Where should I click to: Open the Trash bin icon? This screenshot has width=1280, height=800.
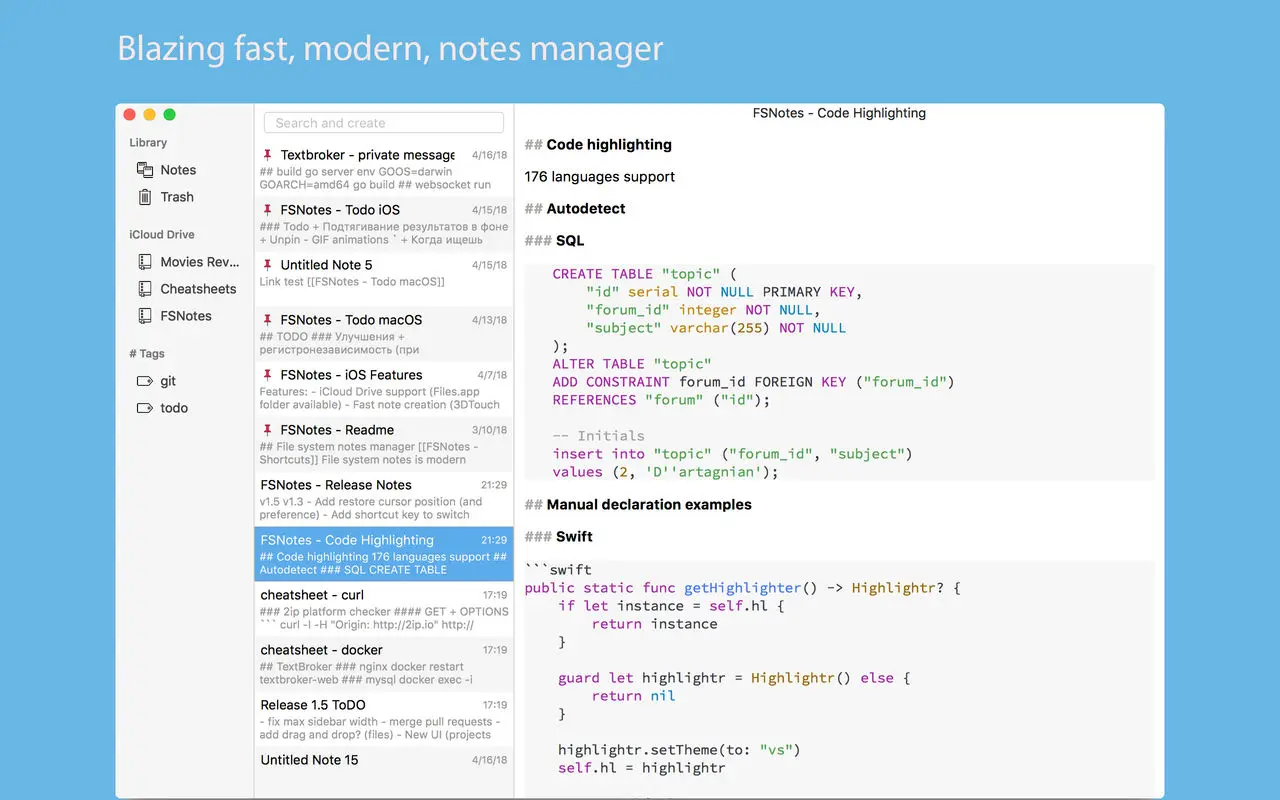click(x=145, y=197)
